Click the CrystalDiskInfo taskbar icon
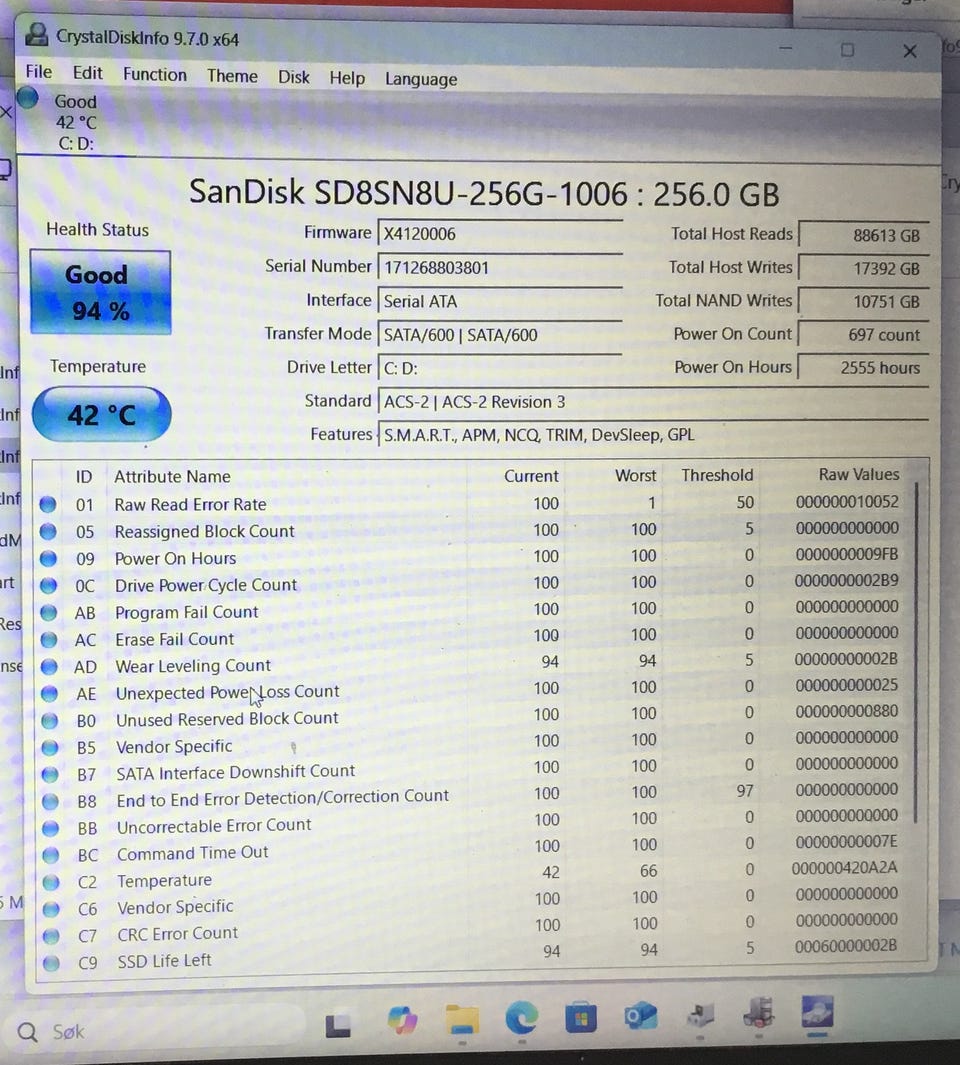 pyautogui.click(x=817, y=1013)
